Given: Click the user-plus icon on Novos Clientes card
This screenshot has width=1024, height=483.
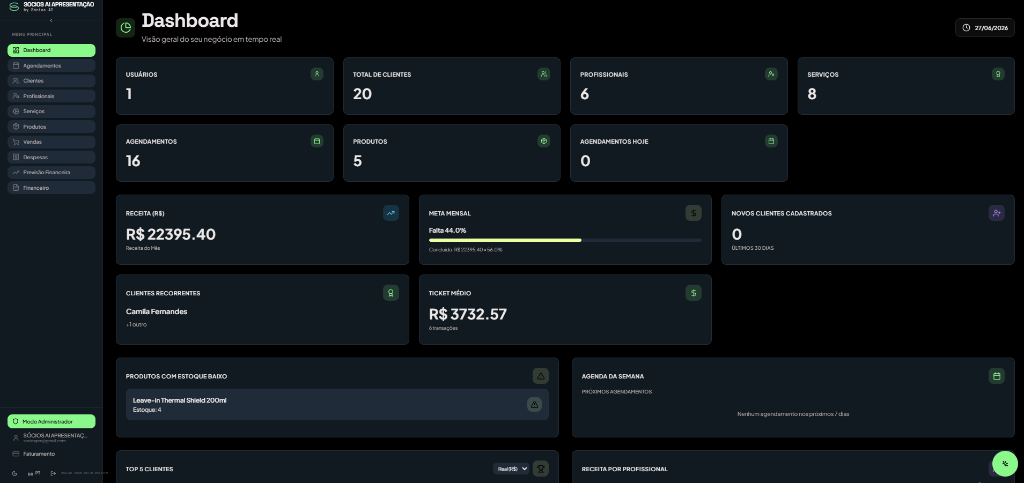Looking at the screenshot, I should (x=997, y=213).
